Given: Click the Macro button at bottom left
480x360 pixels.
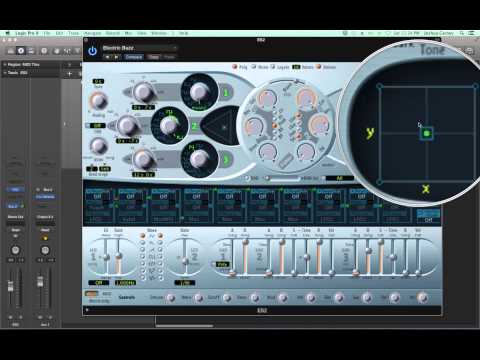Looking at the screenshot, I should click(91, 294).
